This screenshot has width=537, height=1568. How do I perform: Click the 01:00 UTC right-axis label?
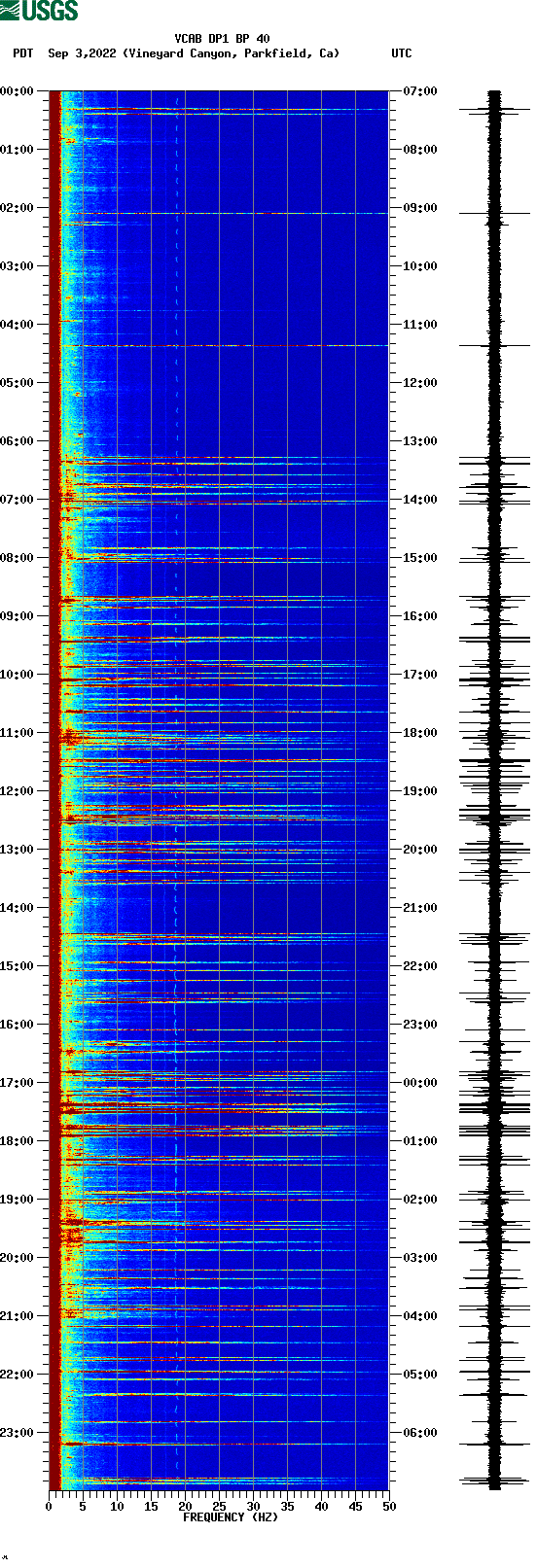420,1141
